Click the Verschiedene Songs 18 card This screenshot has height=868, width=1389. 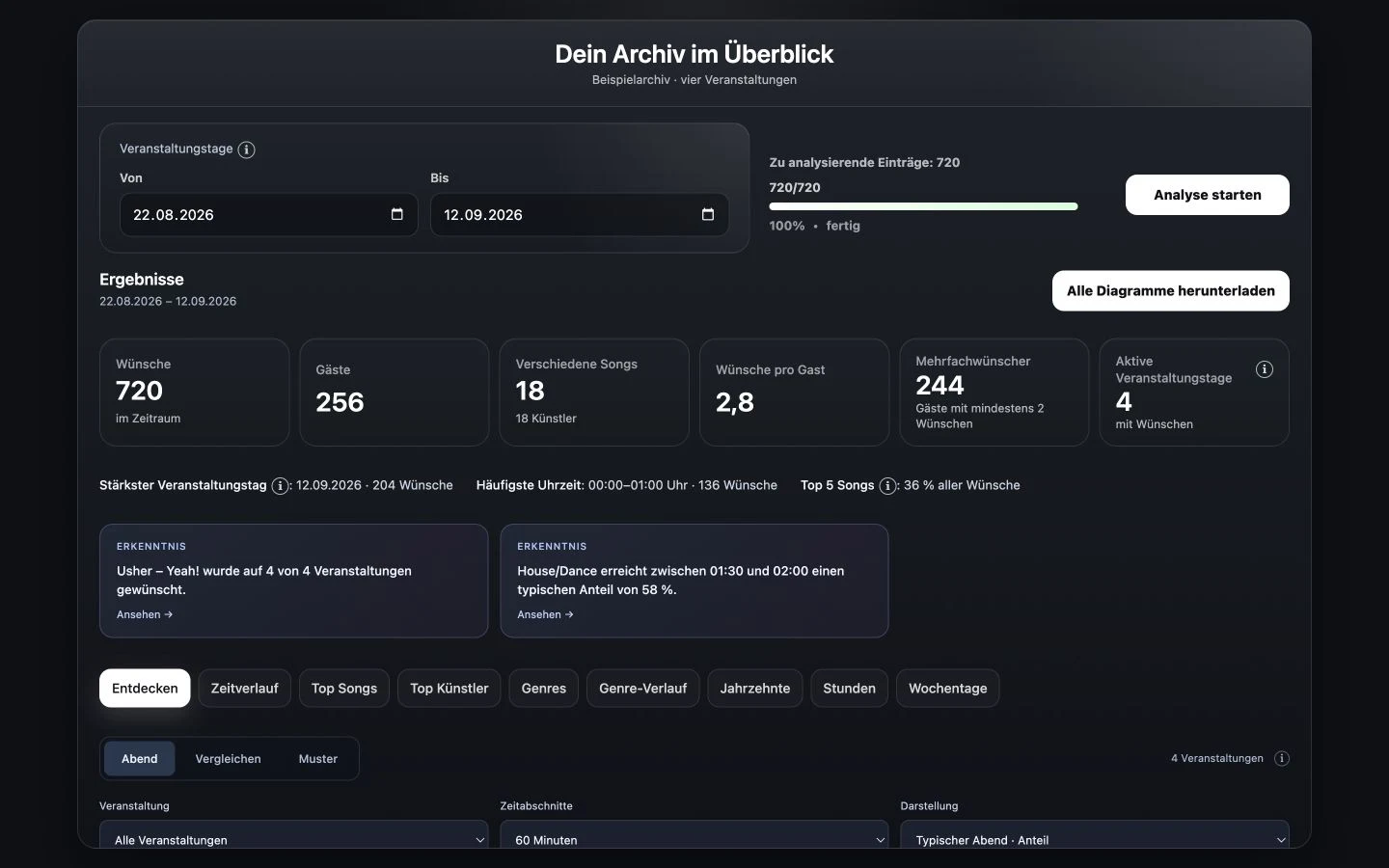tap(594, 393)
